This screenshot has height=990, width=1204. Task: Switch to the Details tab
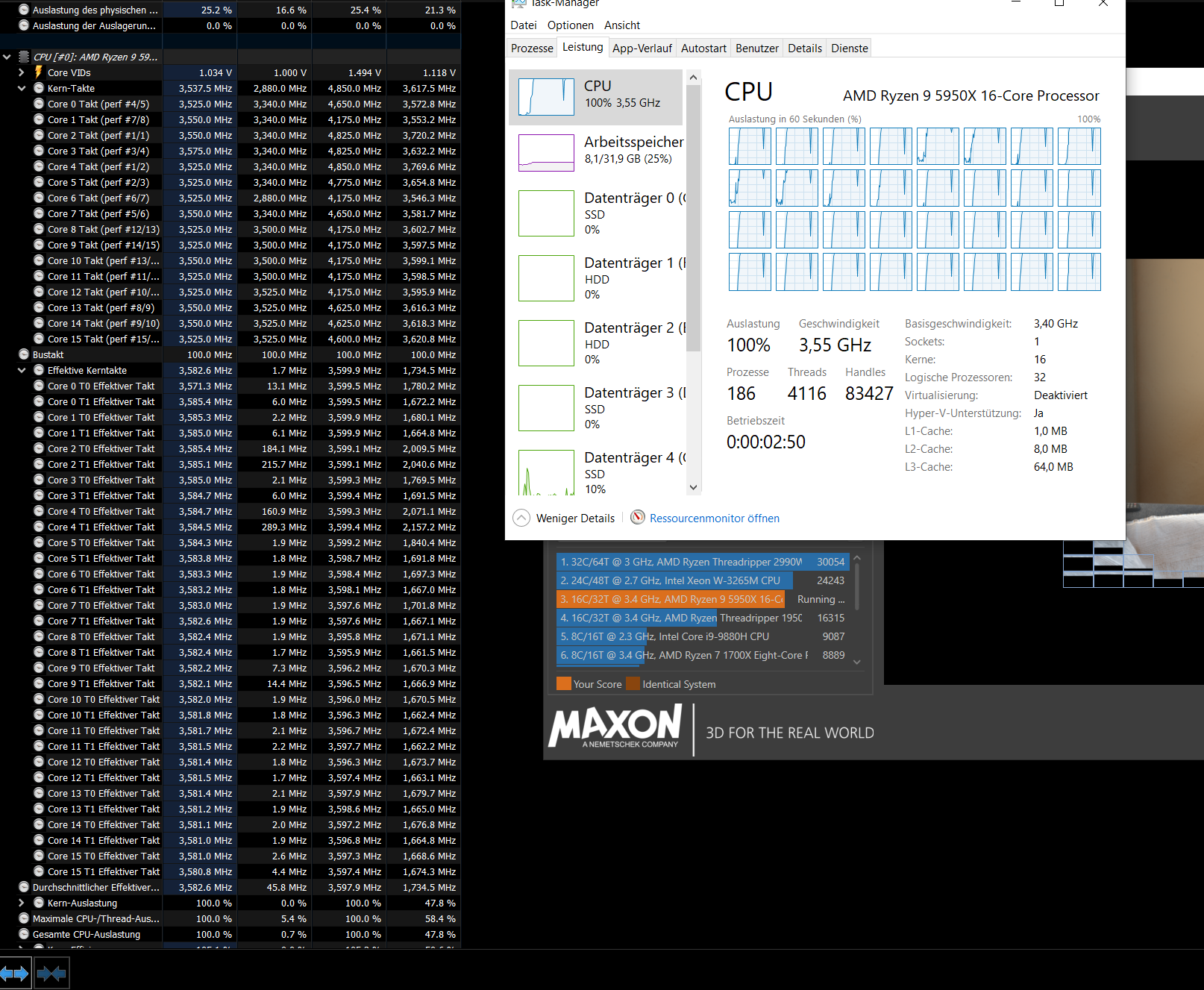tap(805, 48)
